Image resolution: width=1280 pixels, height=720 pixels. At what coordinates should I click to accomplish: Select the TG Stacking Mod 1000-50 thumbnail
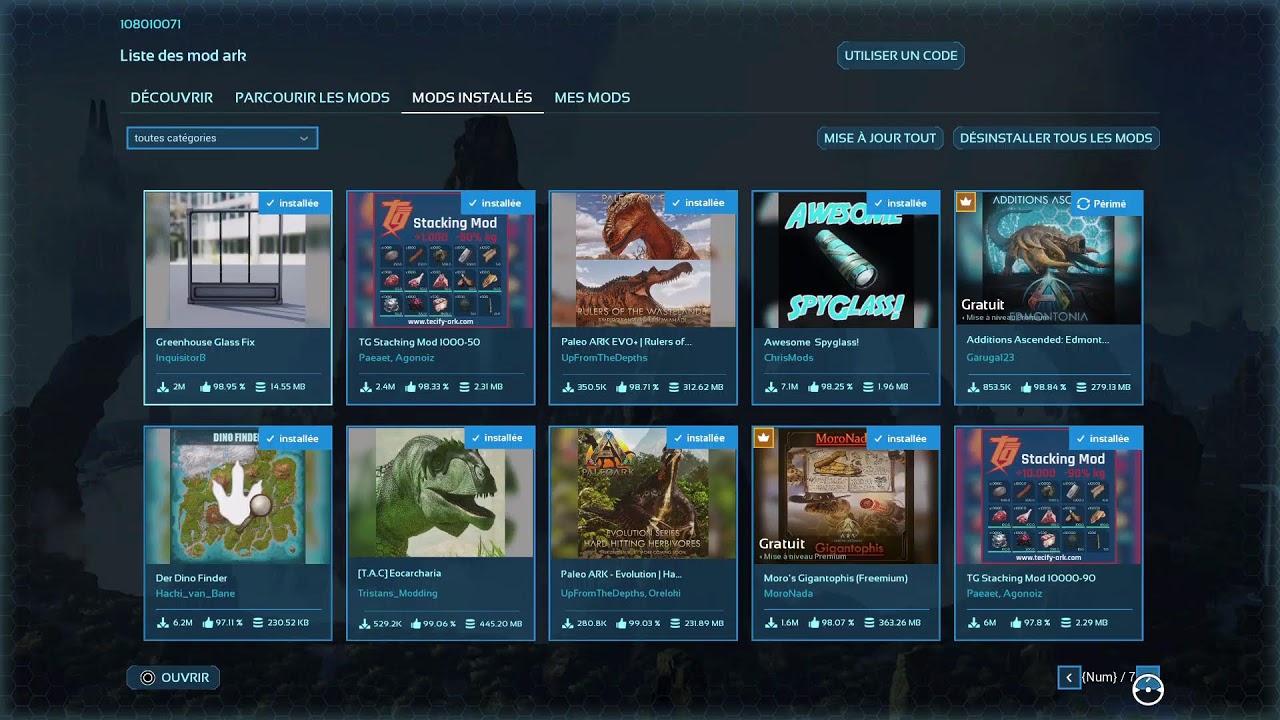(441, 260)
